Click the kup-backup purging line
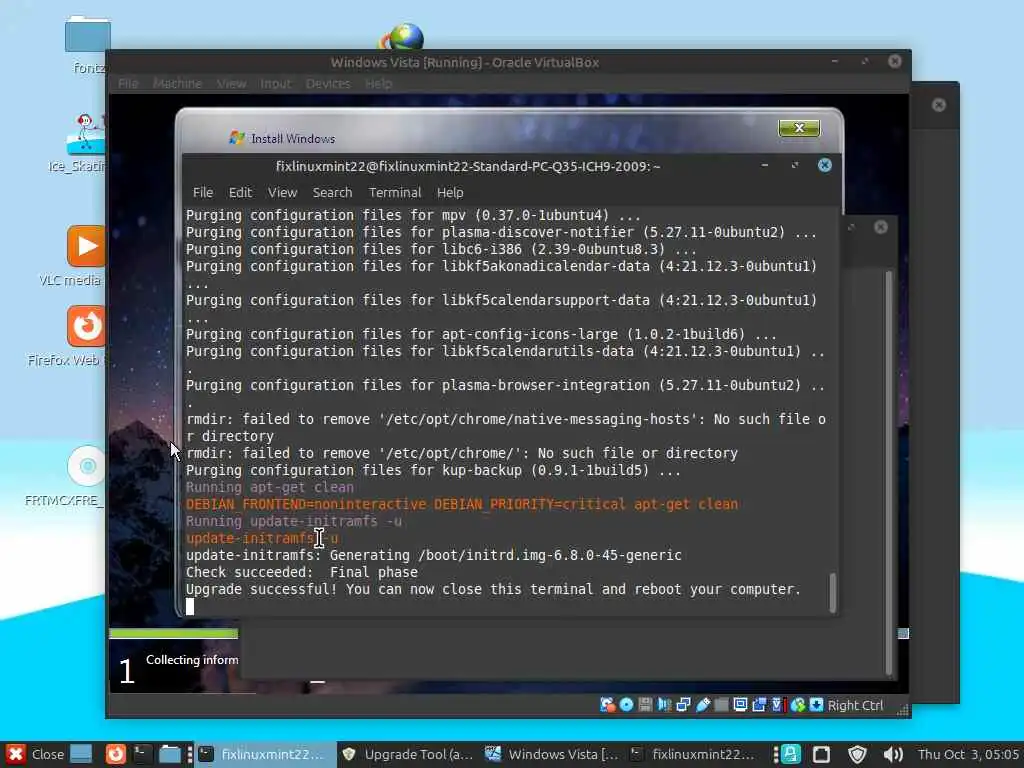 [433, 470]
